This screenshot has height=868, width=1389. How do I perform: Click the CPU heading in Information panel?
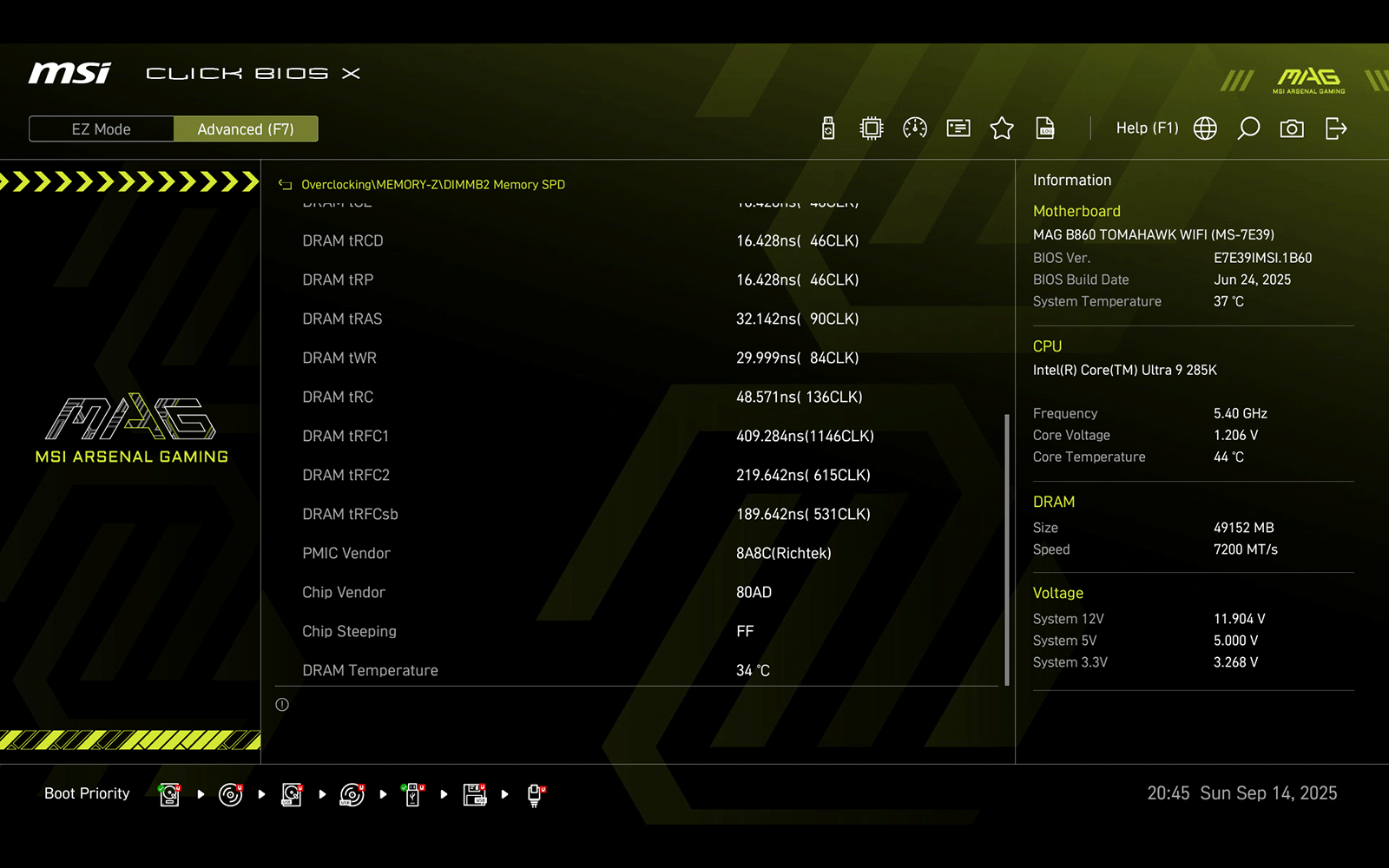coord(1047,346)
